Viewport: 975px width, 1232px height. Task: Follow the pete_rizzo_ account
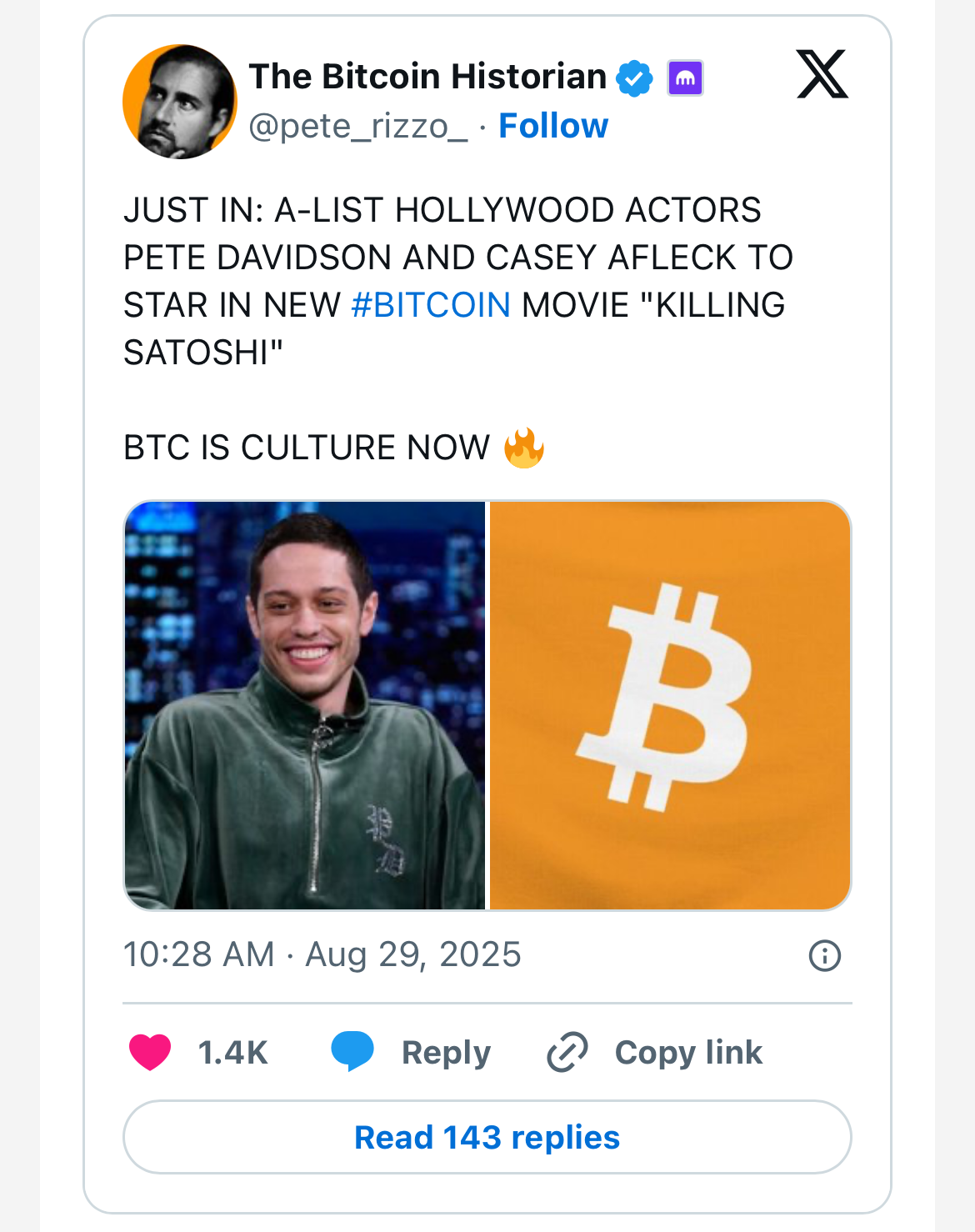(553, 126)
